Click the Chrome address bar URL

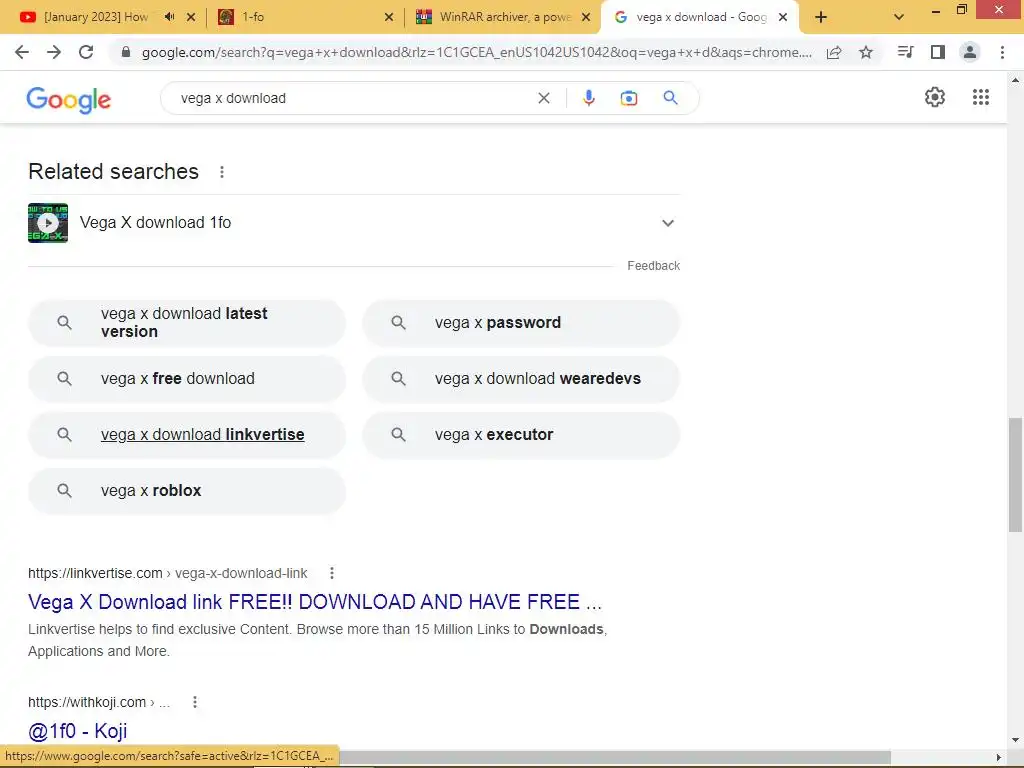click(x=477, y=52)
